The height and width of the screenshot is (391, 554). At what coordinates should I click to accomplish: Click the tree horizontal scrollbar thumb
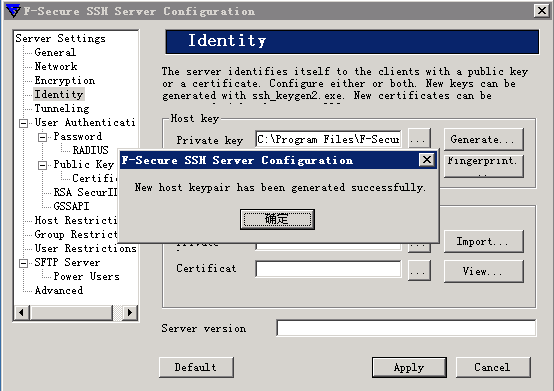coord(72,313)
